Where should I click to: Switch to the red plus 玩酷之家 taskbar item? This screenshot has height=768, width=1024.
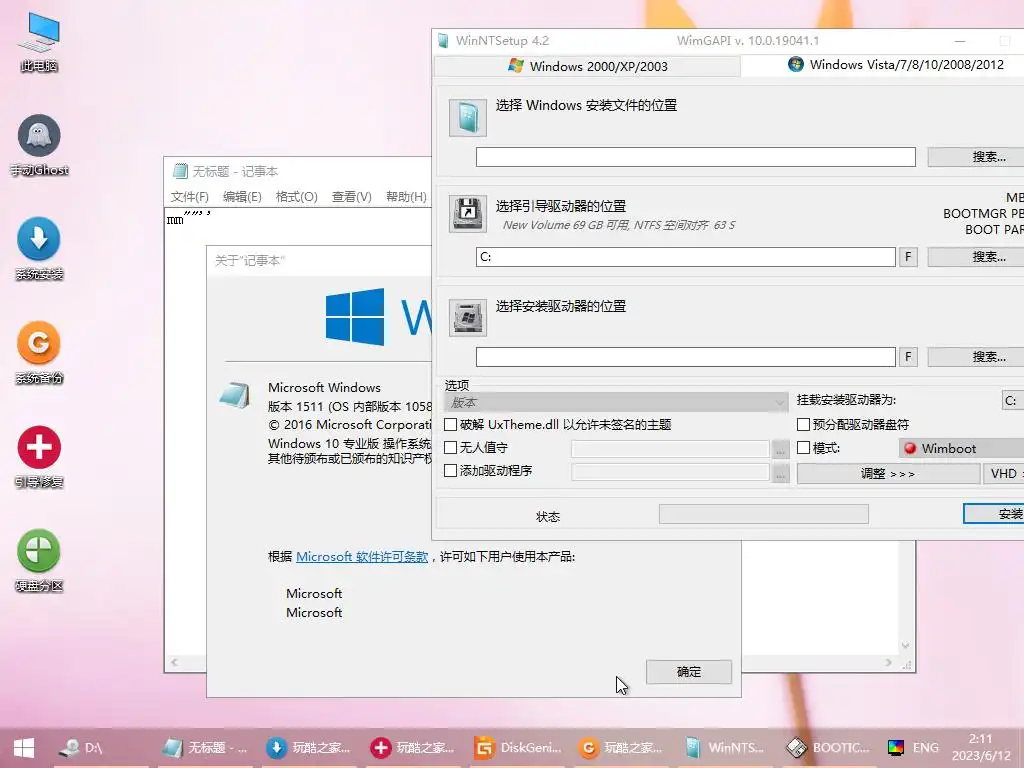[412, 748]
